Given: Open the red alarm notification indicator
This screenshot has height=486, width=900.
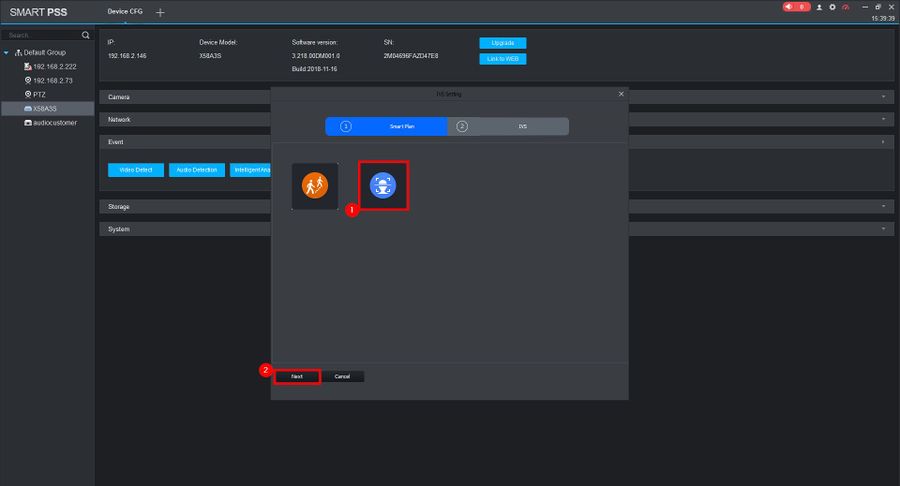Looking at the screenshot, I should click(796, 7).
